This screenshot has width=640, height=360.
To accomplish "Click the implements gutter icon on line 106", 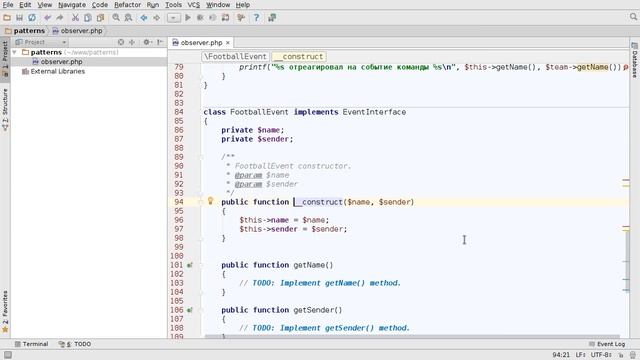I will (189, 310).
